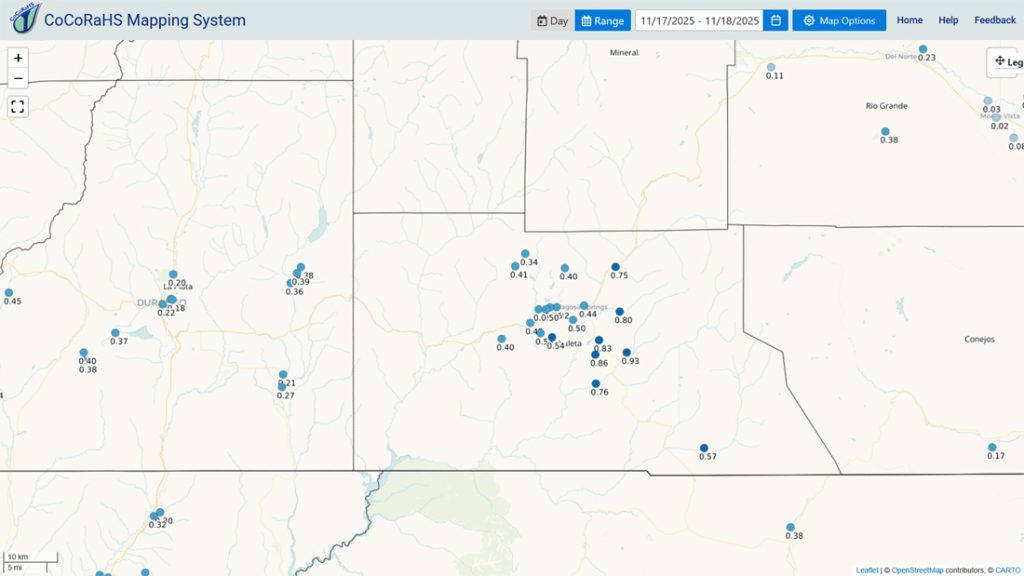
Task: Open the CARTO attribution link
Action: 1006,570
